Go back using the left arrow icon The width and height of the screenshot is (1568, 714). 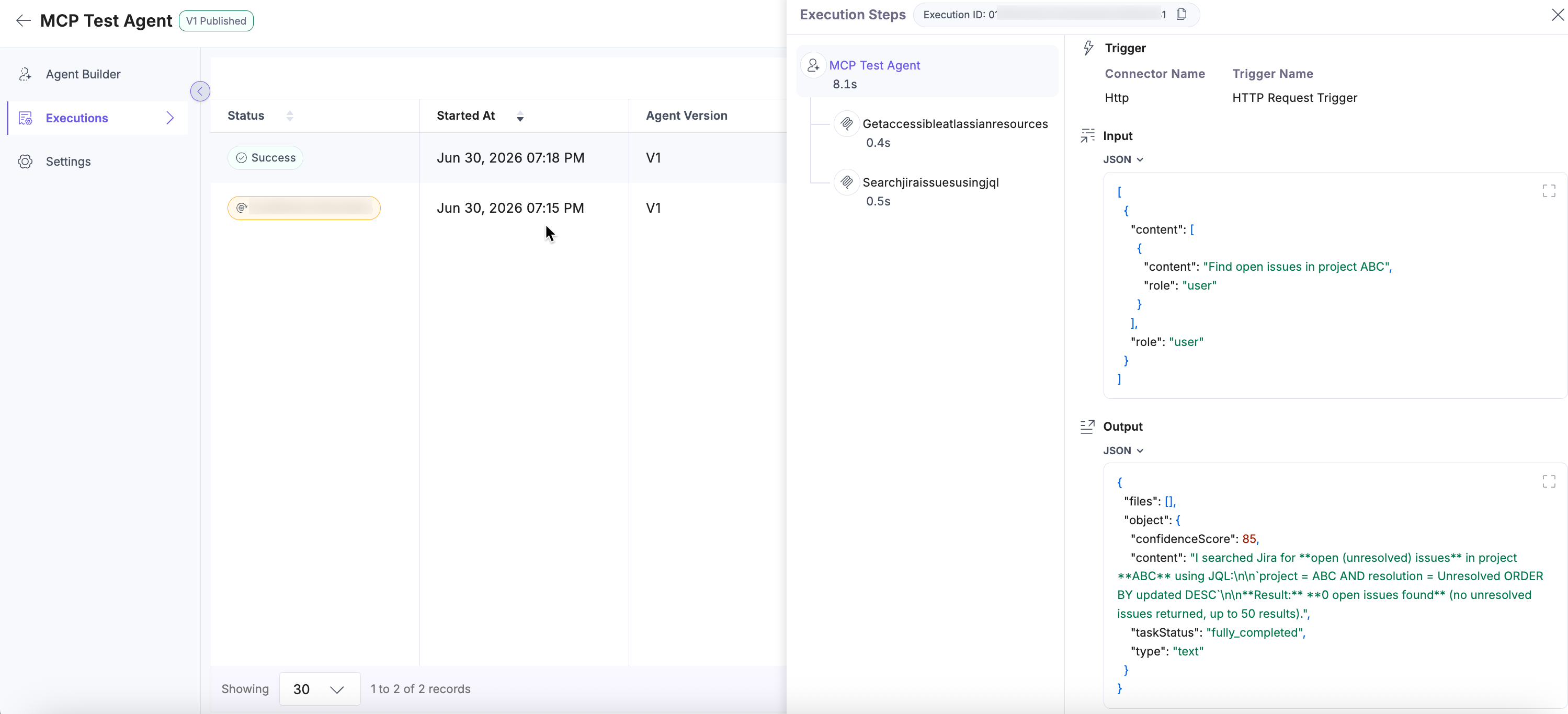coord(23,21)
